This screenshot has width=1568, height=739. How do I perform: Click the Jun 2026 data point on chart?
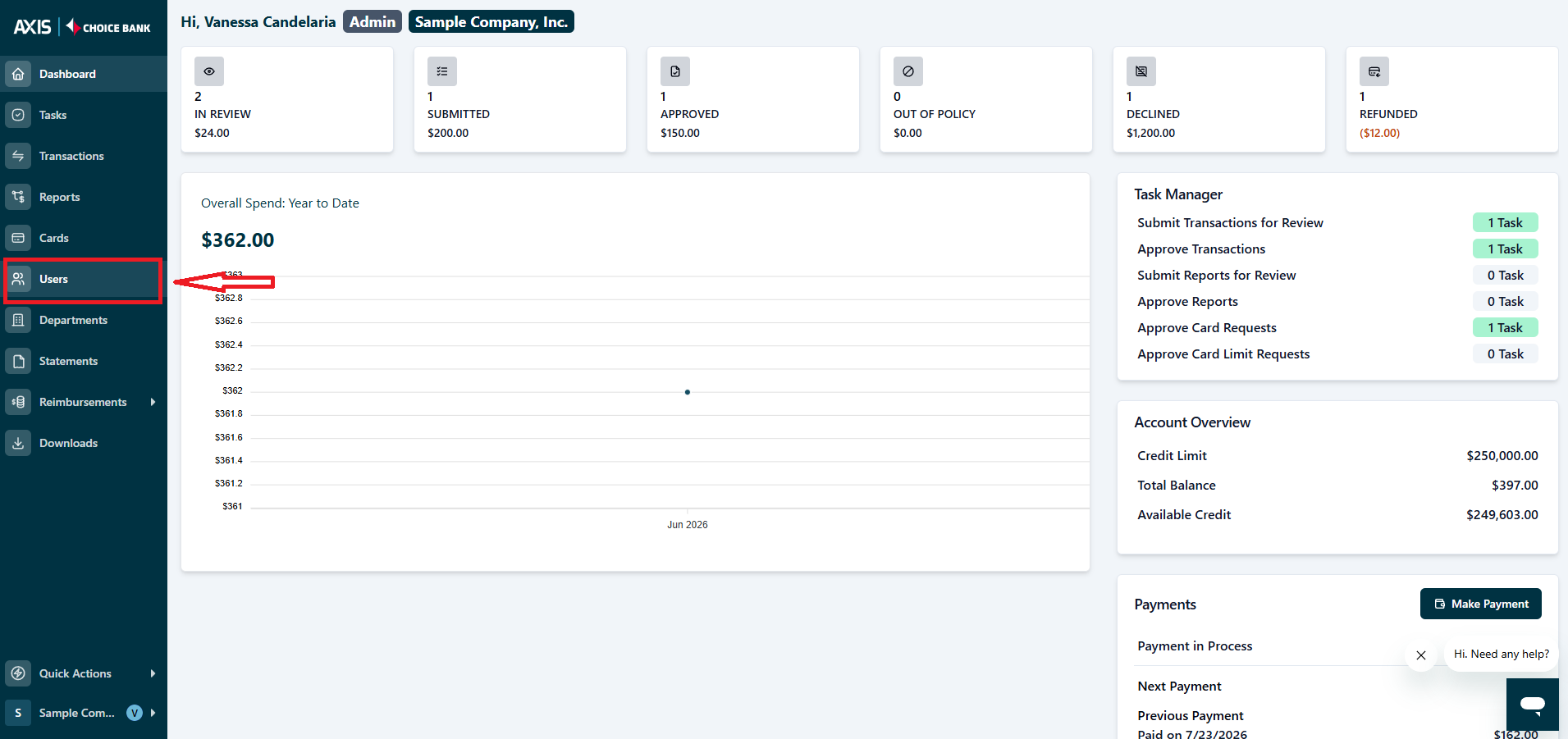[x=688, y=392]
